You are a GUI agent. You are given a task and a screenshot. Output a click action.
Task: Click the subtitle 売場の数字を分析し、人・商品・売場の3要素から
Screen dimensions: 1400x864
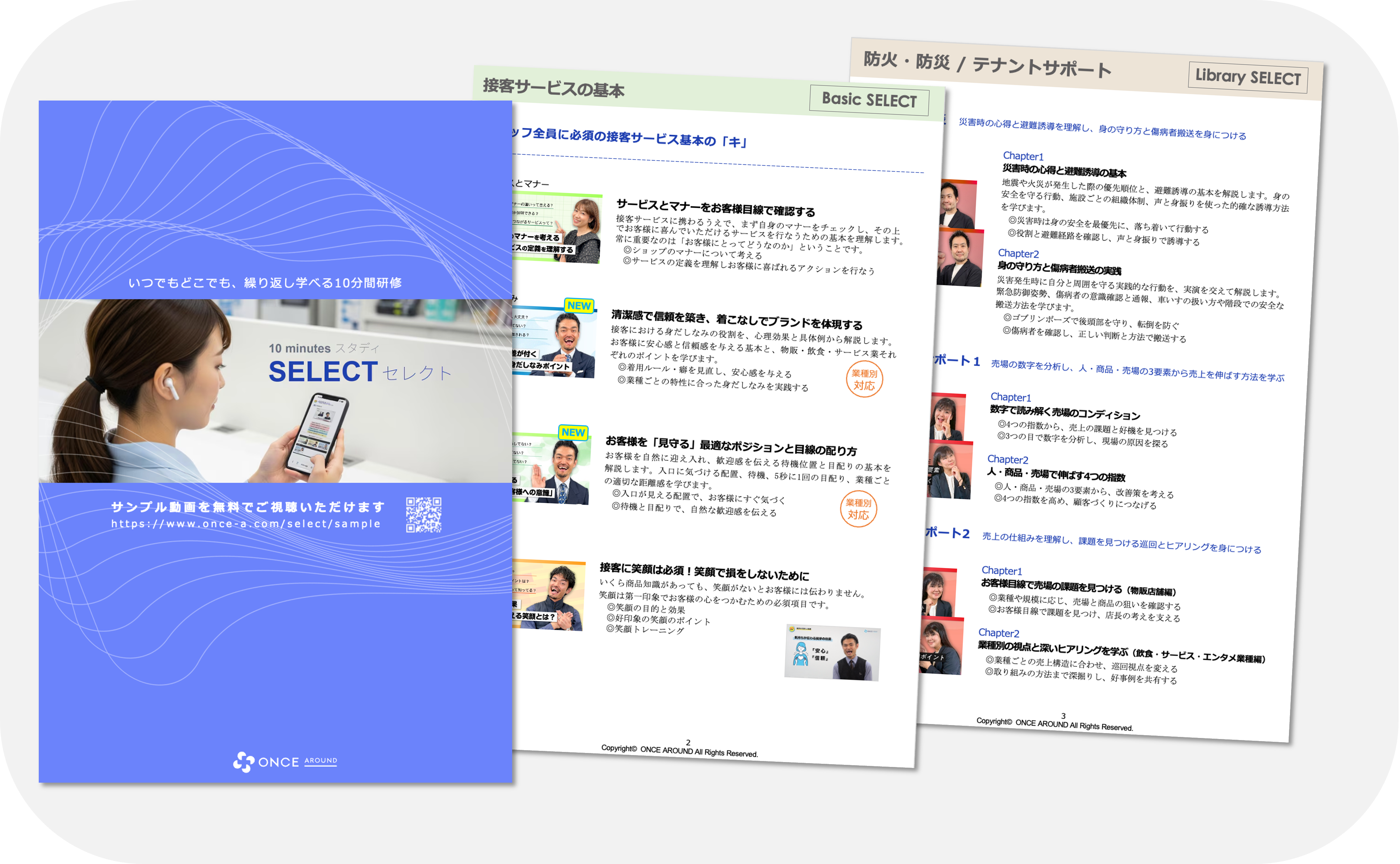coord(1138,371)
